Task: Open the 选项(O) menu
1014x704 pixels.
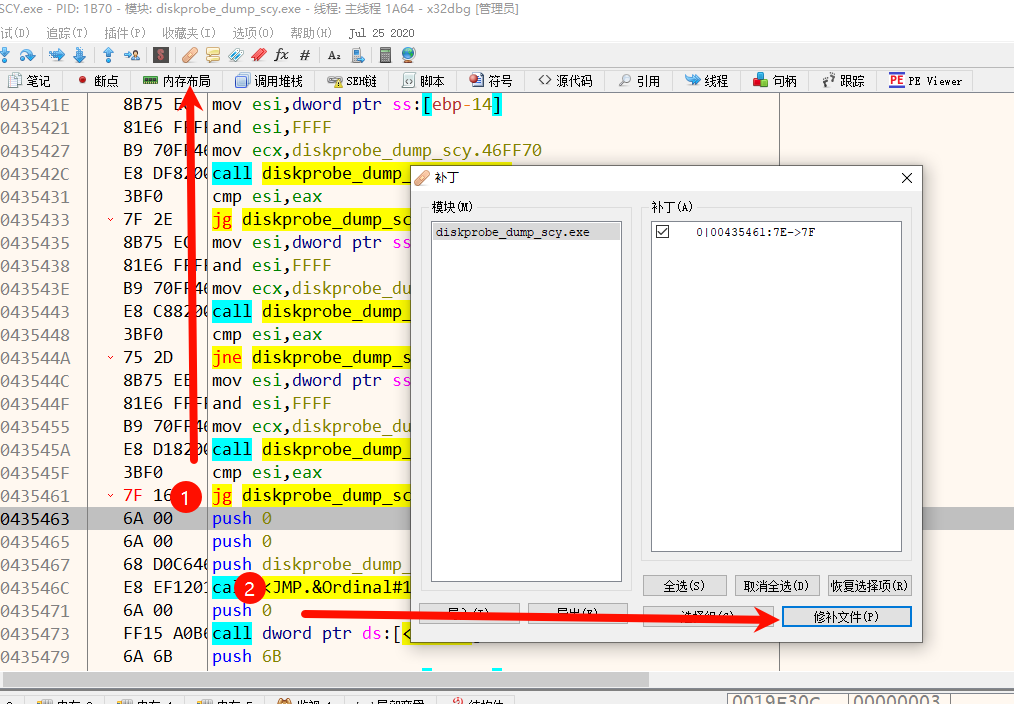Action: [253, 33]
